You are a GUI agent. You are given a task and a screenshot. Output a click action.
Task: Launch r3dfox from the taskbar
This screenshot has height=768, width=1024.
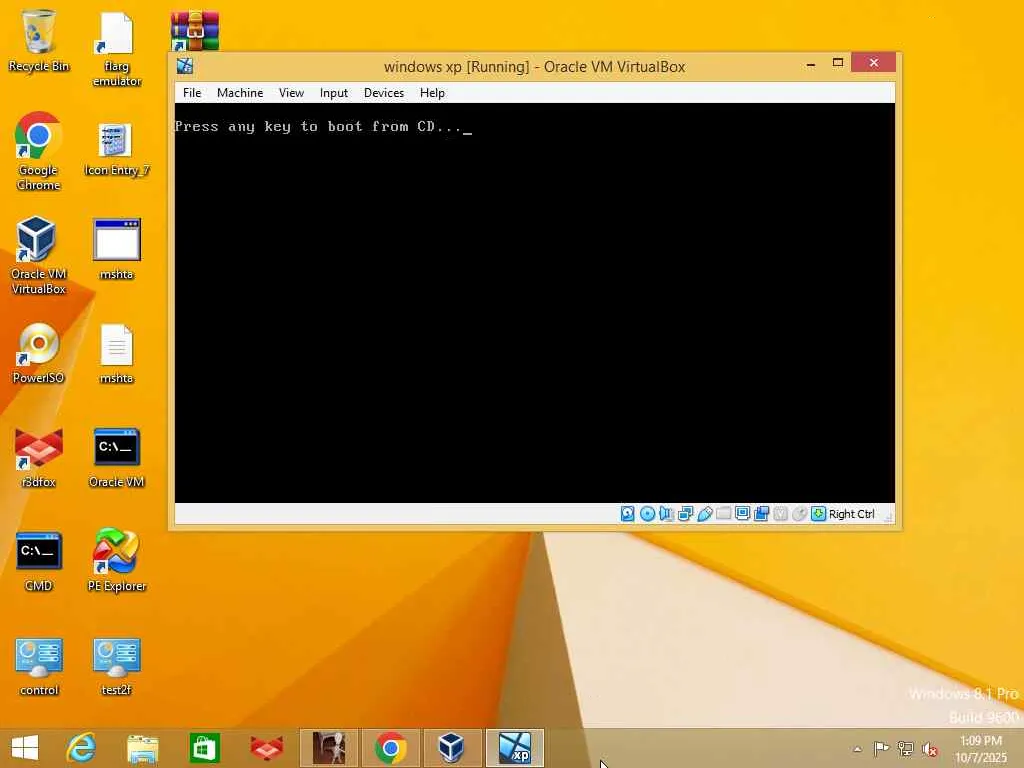click(266, 748)
